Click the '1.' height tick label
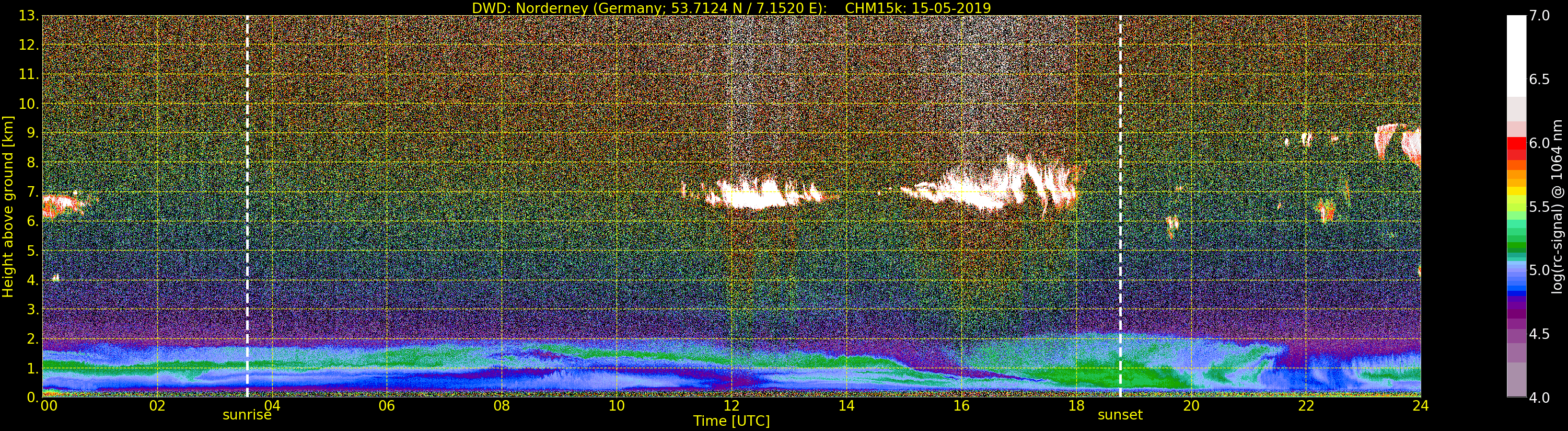The height and width of the screenshot is (431, 1568). pyautogui.click(x=33, y=368)
